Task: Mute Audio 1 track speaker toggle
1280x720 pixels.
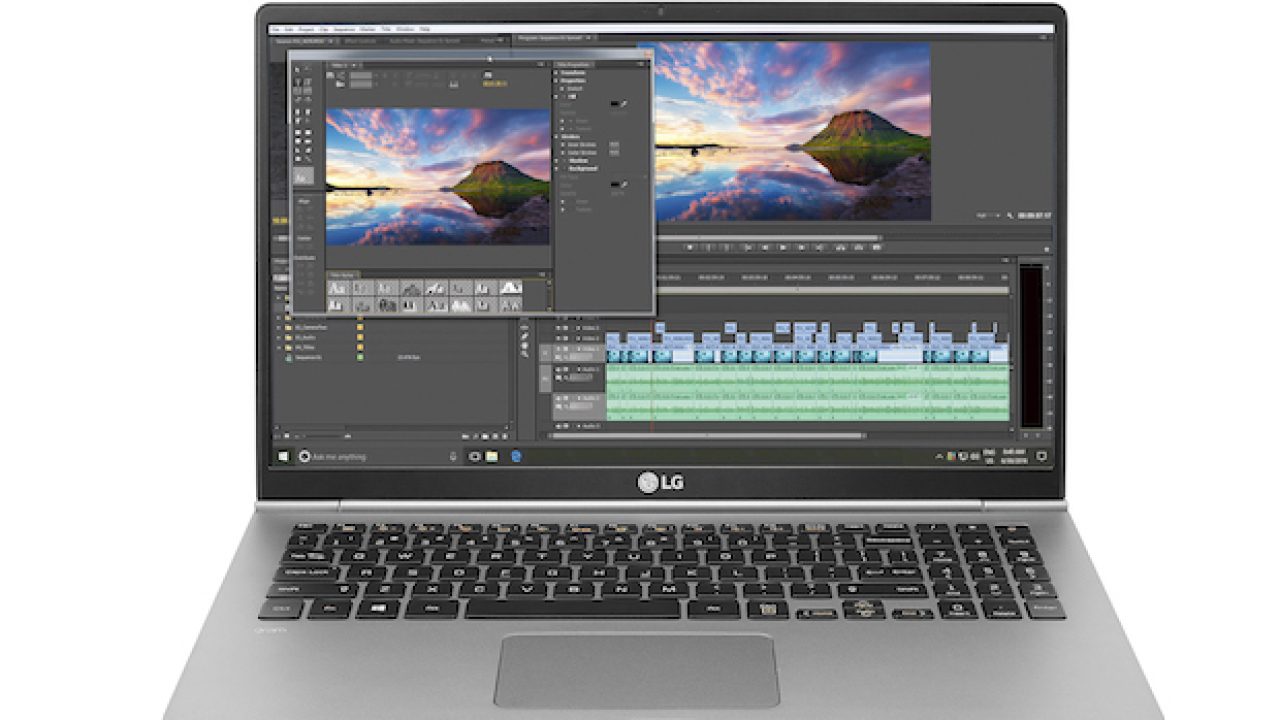Action: click(x=558, y=369)
